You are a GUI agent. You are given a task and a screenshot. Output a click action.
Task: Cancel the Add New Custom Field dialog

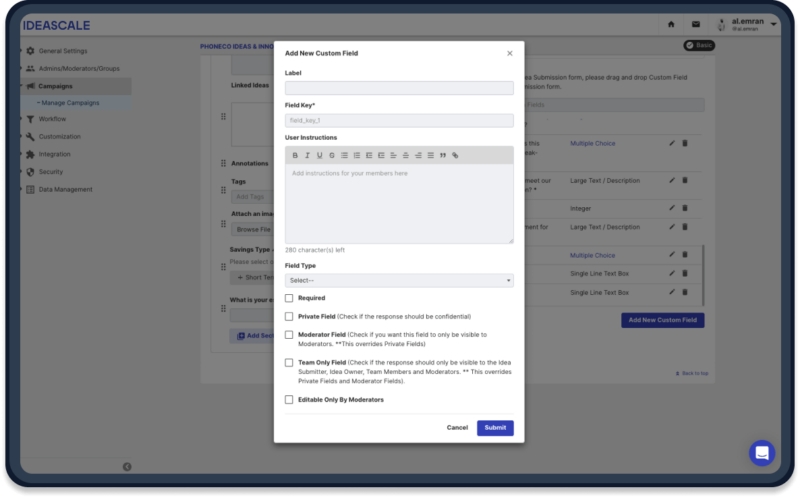457,428
